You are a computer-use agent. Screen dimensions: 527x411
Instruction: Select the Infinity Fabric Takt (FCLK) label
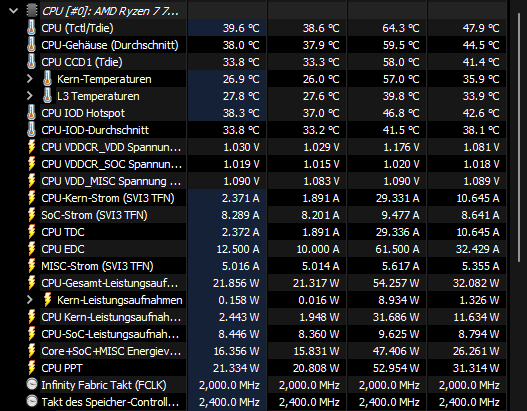[104, 385]
